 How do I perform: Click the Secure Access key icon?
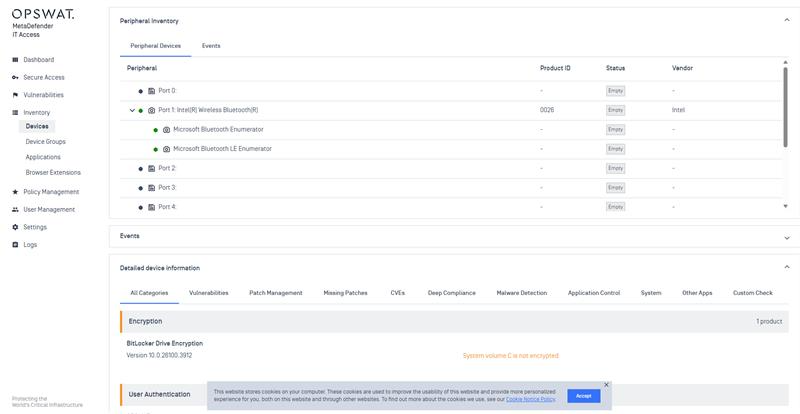pyautogui.click(x=15, y=78)
